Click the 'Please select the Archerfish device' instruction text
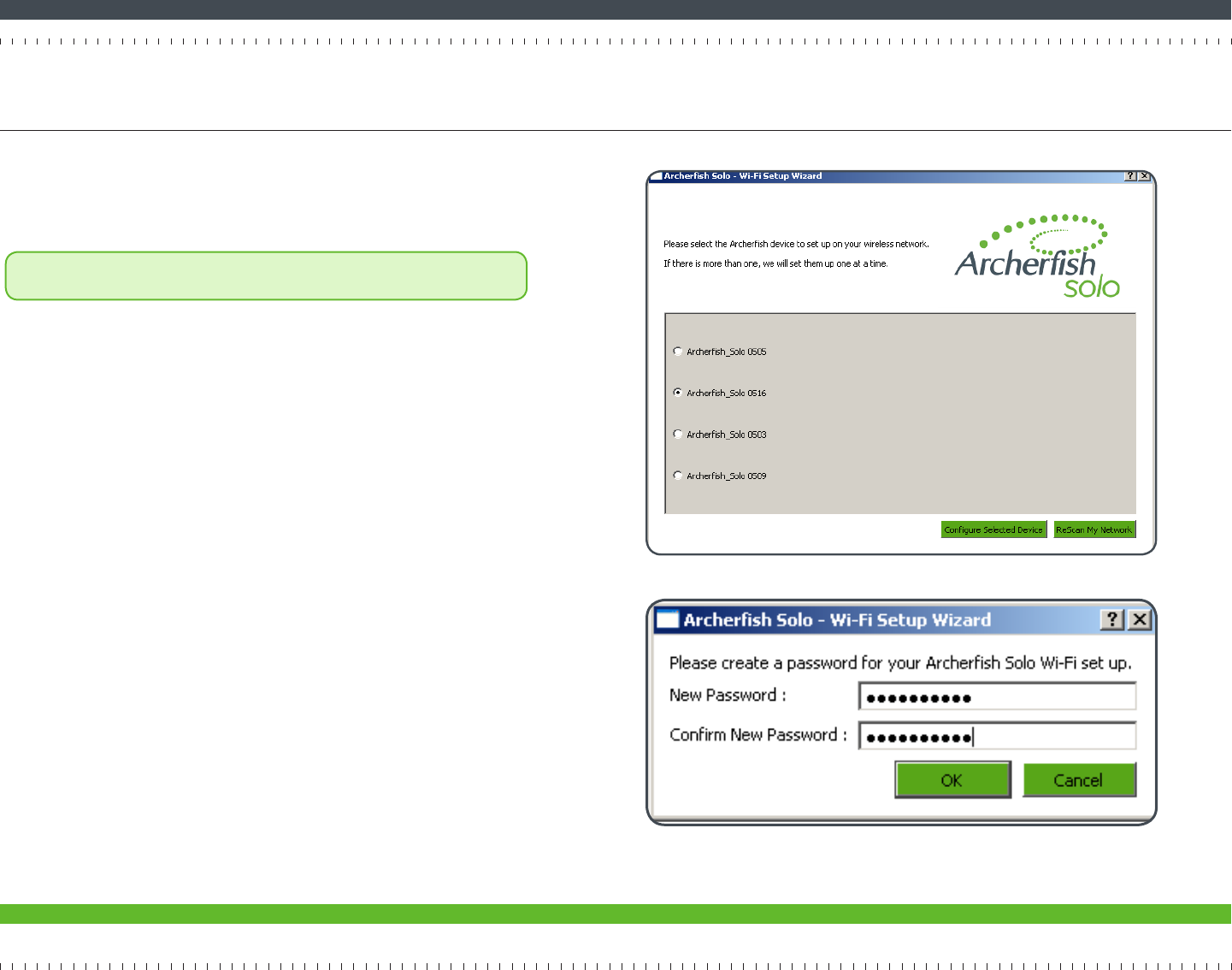This screenshot has height=970, width=1232. [x=796, y=245]
